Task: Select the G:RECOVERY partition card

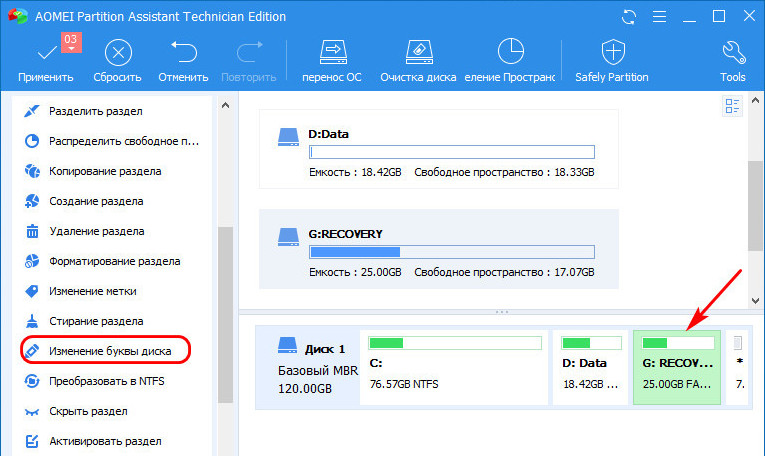Action: click(x=439, y=249)
